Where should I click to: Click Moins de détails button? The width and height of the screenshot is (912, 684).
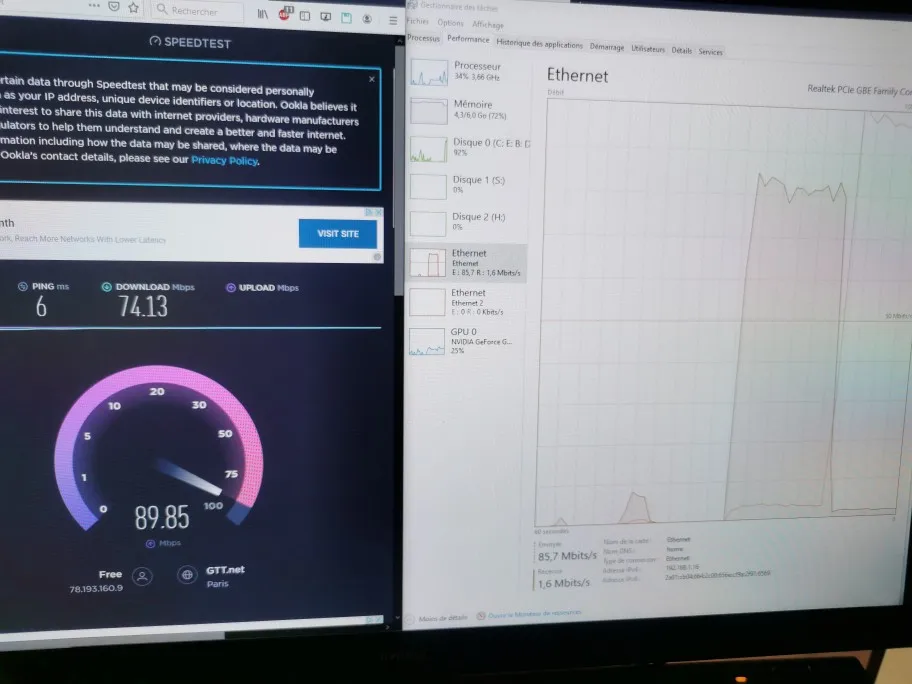437,618
